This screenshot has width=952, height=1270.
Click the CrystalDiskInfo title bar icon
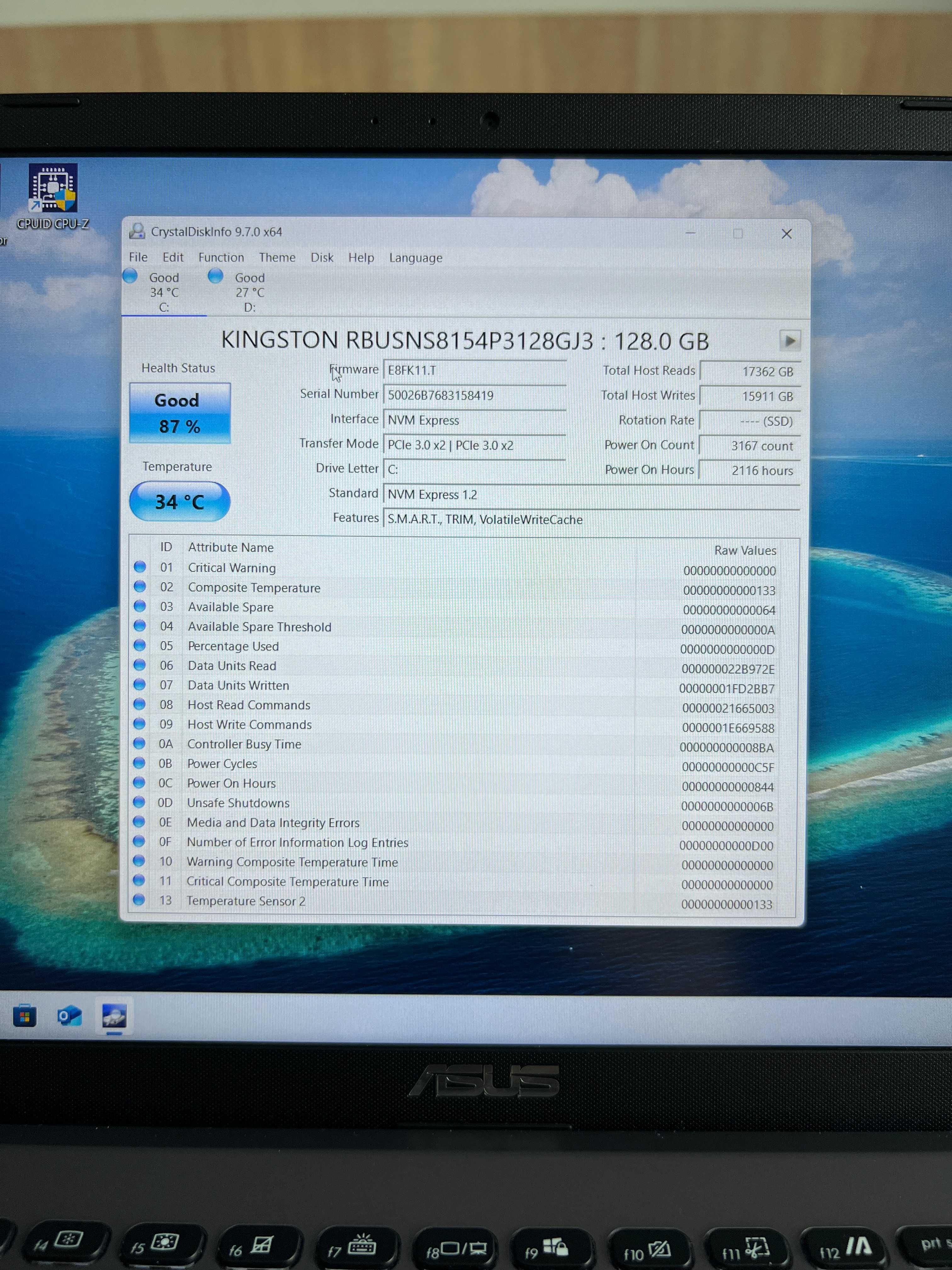coord(137,231)
